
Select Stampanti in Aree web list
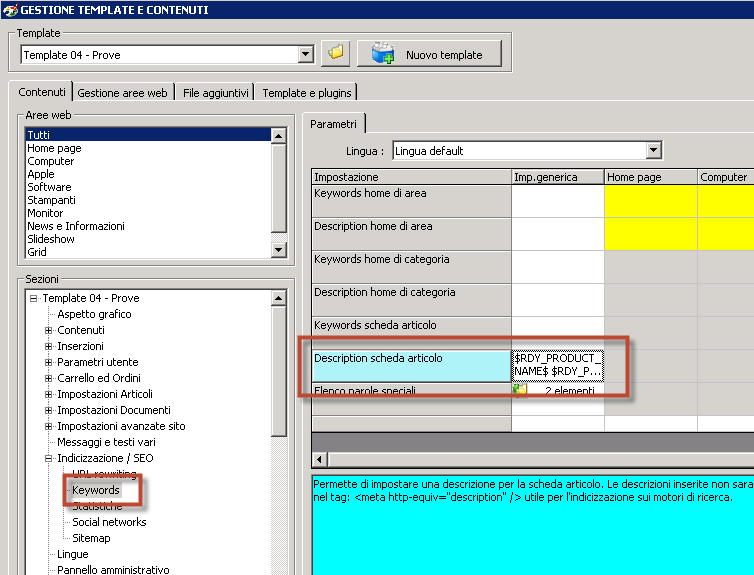tap(148, 200)
